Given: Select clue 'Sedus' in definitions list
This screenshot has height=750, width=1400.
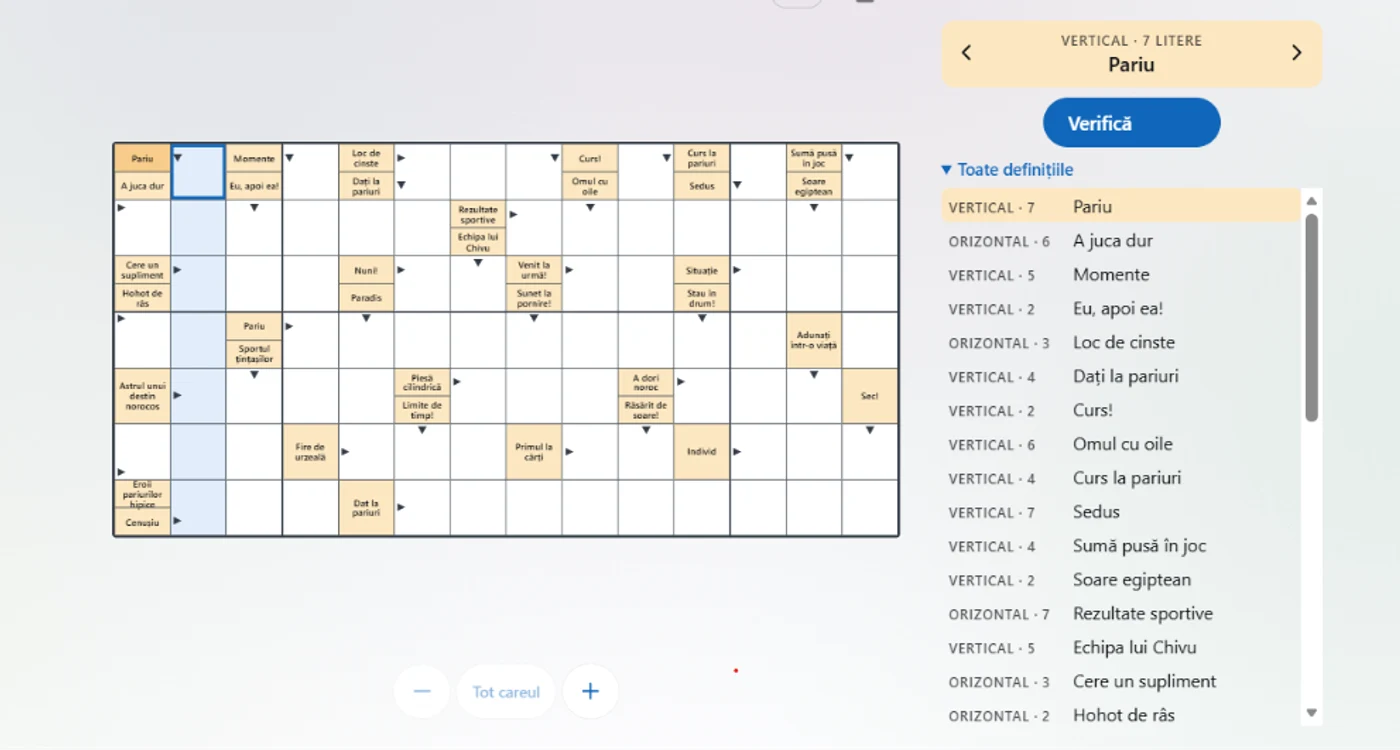Looking at the screenshot, I should click(1120, 512).
